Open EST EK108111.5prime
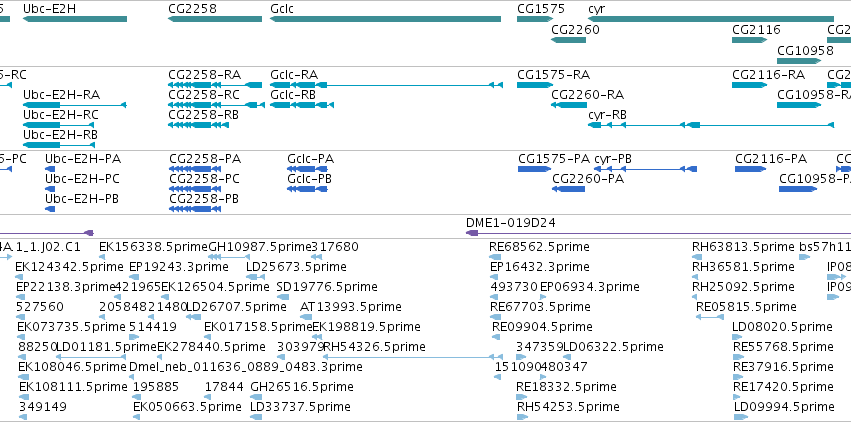The width and height of the screenshot is (851, 422). tap(23, 397)
